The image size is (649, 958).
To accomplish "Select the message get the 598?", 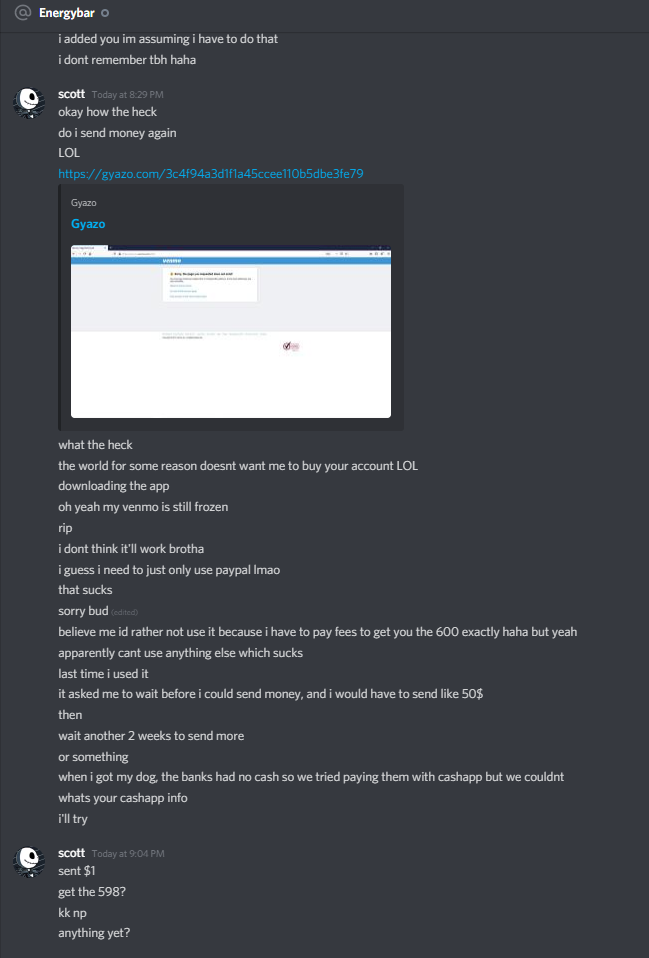I will pyautogui.click(x=92, y=891).
